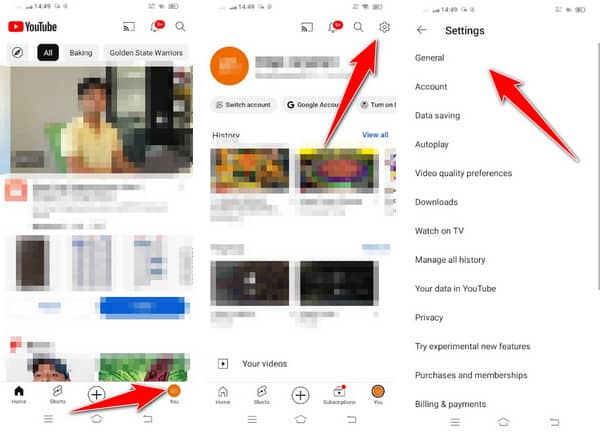This screenshot has width=600, height=432.
Task: Tap the channel avatar below the feed video
Action: point(16,191)
